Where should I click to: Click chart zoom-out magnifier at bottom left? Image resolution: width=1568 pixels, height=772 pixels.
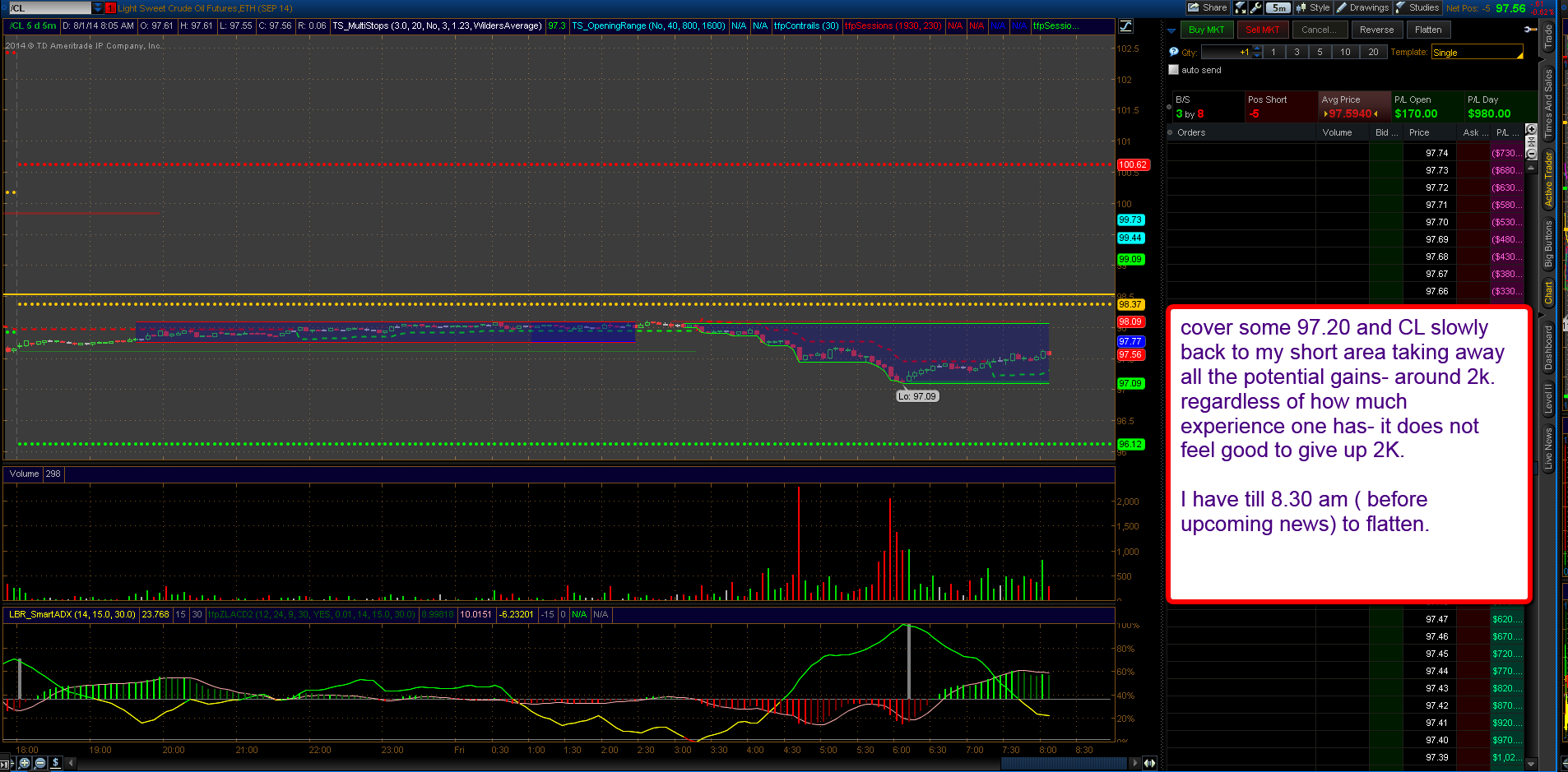pyautogui.click(x=39, y=763)
